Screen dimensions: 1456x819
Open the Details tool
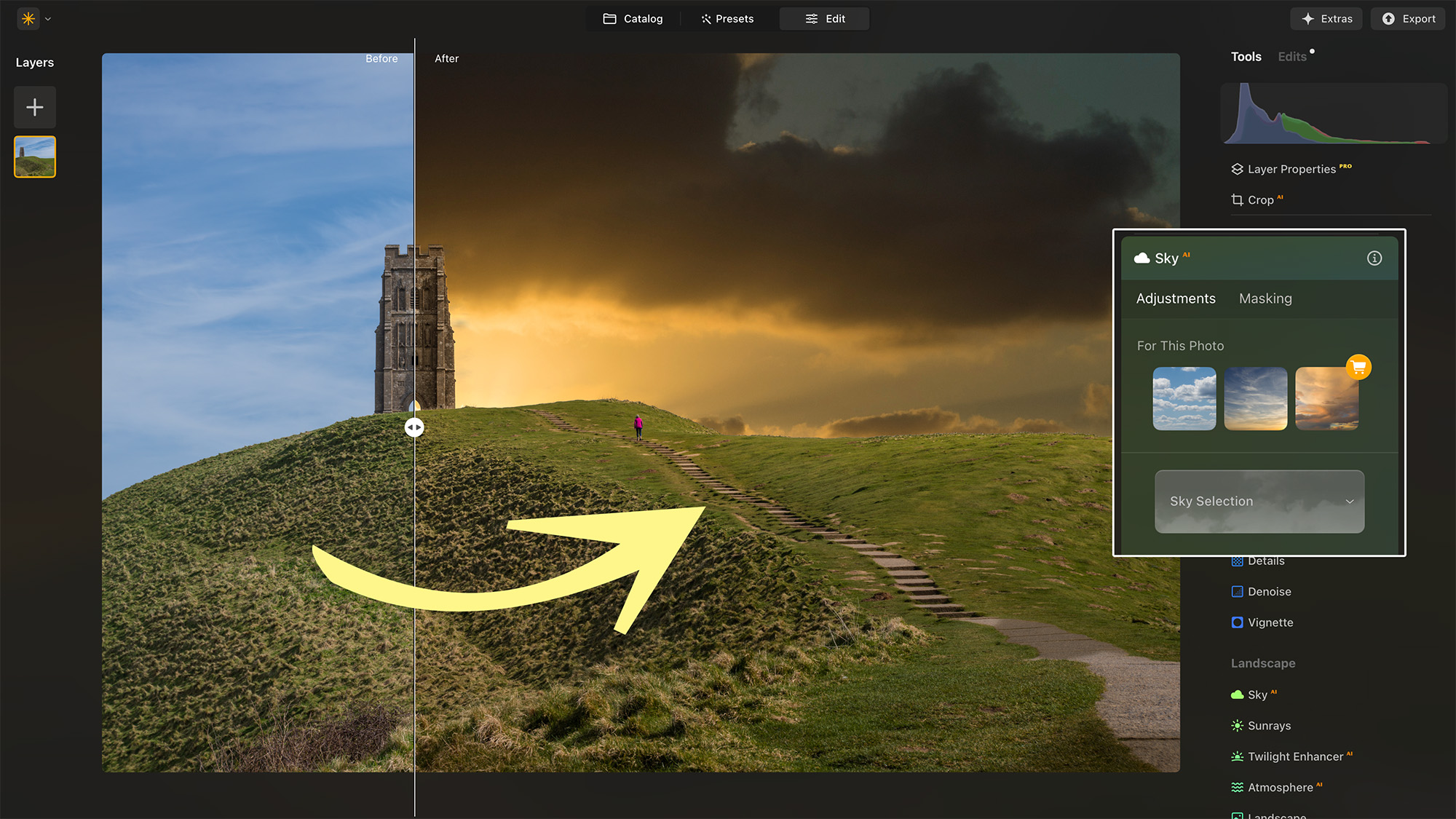coord(1258,561)
